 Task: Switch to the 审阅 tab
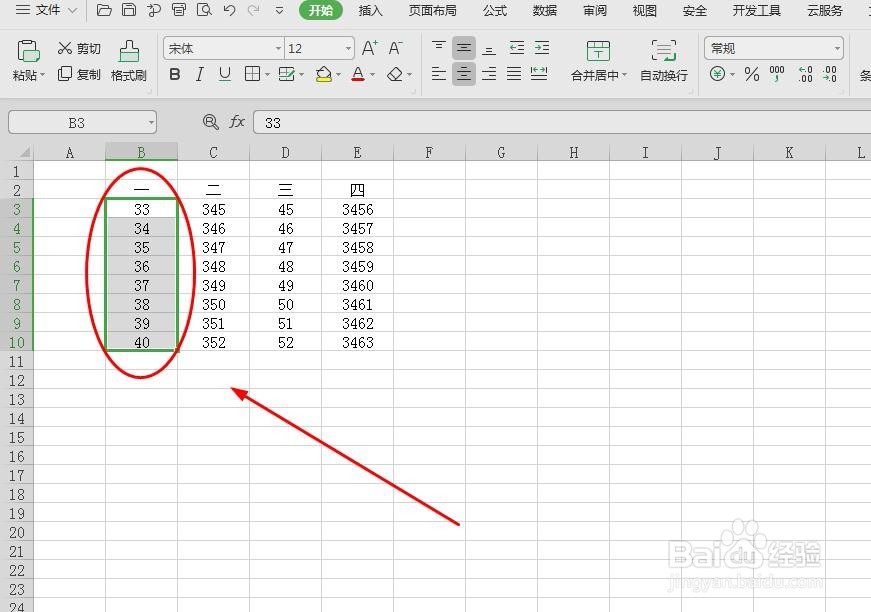coord(595,10)
